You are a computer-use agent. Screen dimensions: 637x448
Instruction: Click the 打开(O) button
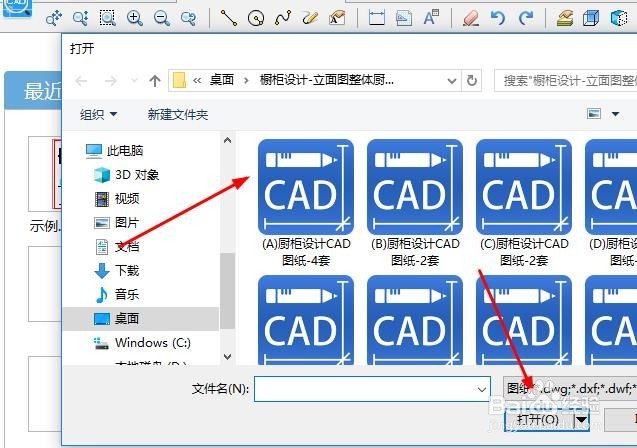(539, 419)
